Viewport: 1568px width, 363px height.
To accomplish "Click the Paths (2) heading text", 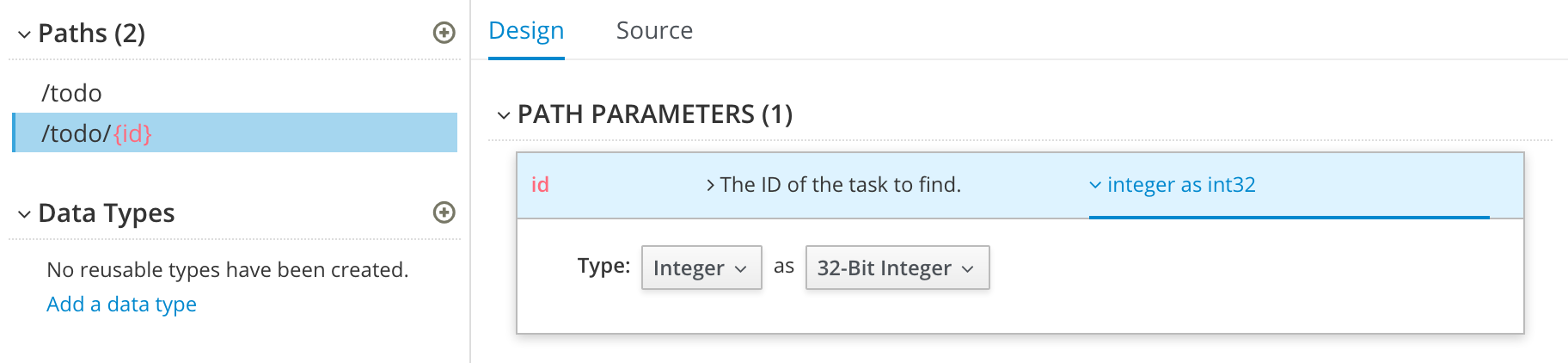I will click(92, 34).
